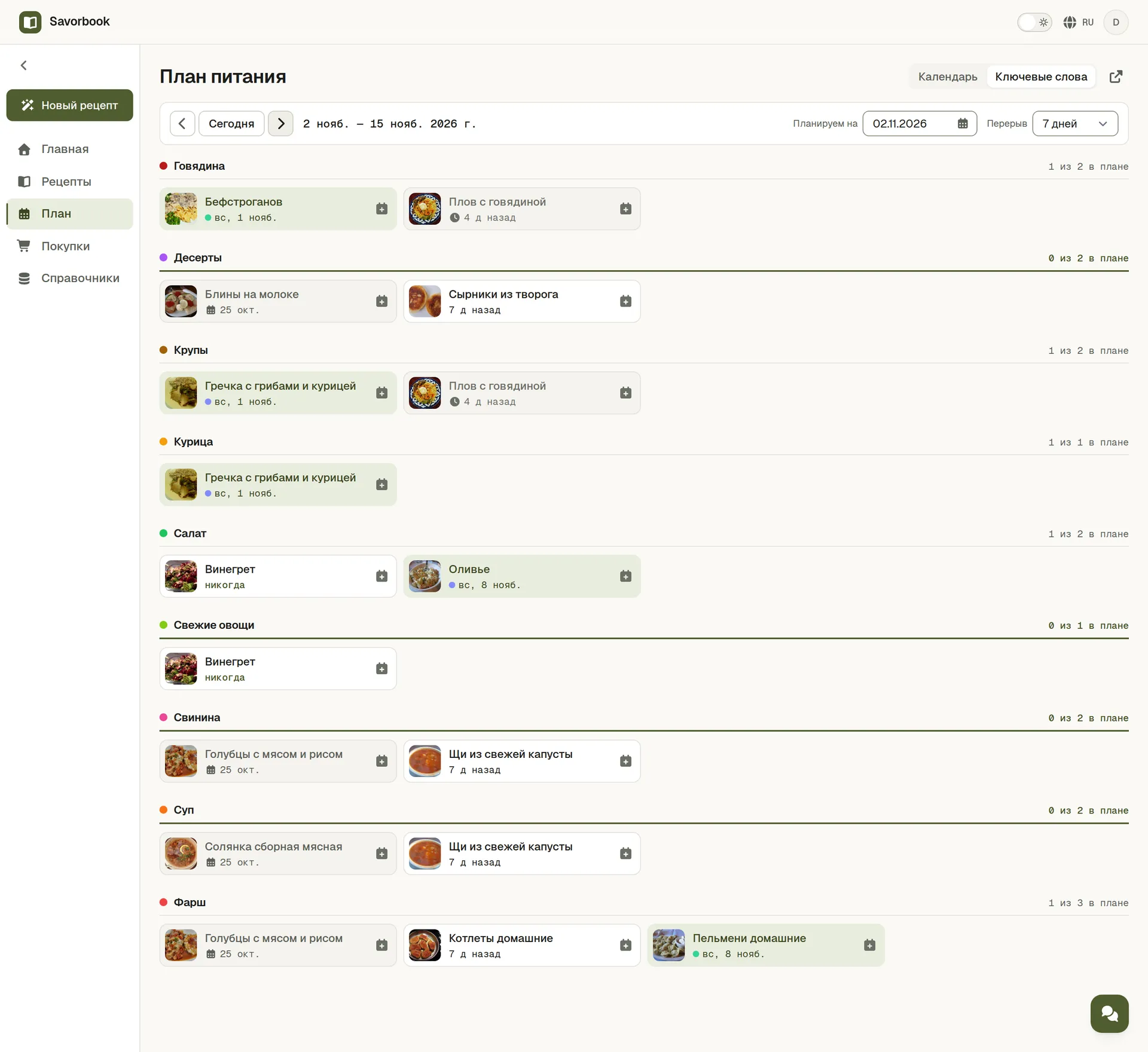Screen dimensions: 1148x1052
Task: Add Оливье to plan via calendar-plus icon
Action: pyautogui.click(x=626, y=576)
